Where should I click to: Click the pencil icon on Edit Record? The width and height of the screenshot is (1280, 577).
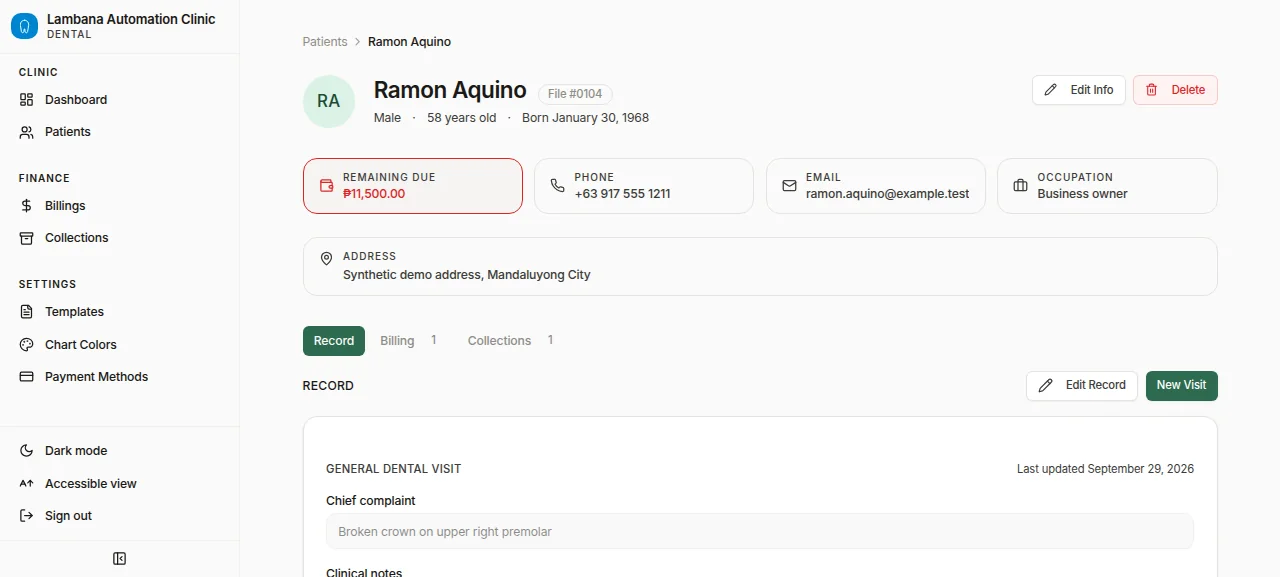click(x=1045, y=385)
